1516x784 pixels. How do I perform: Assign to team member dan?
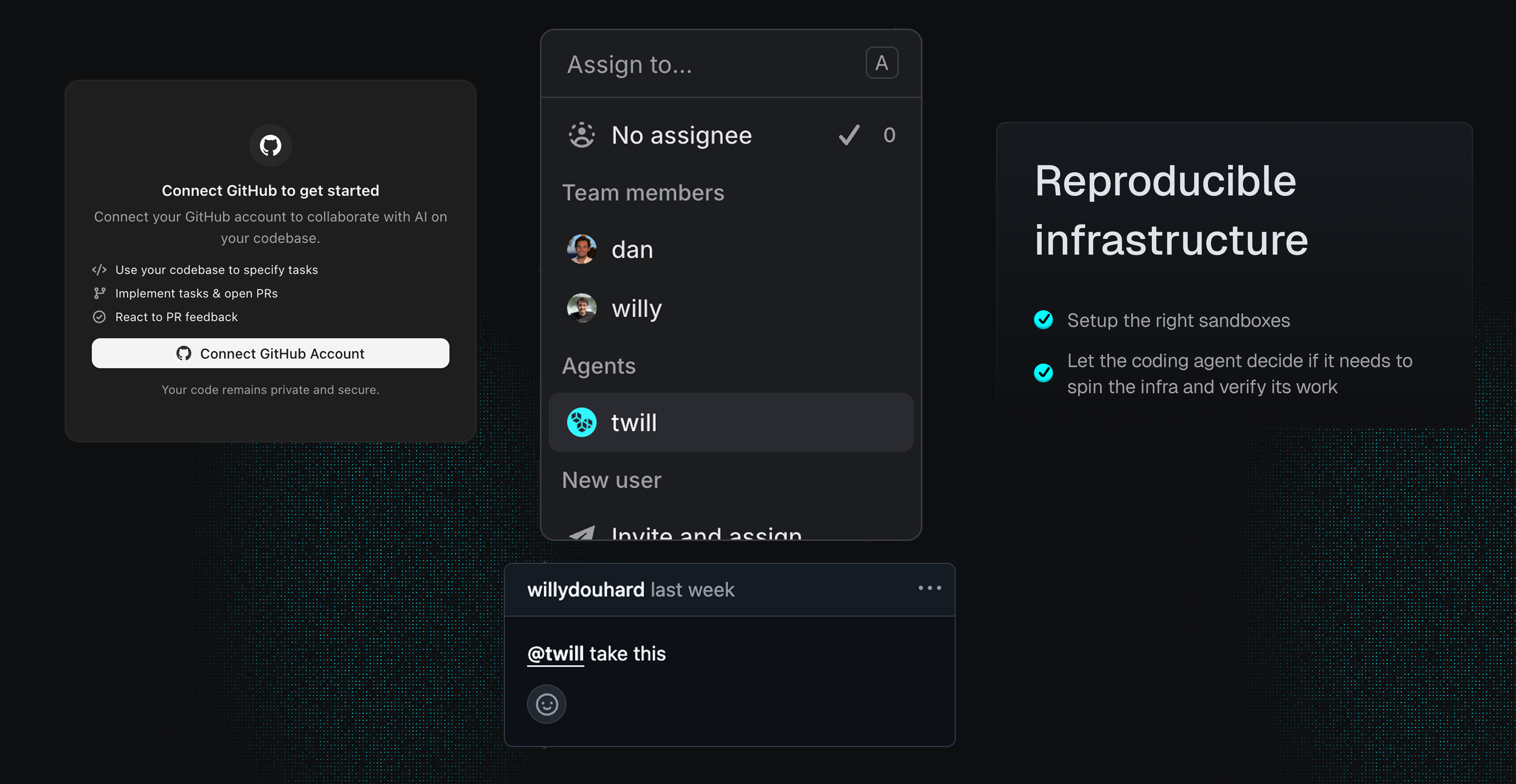tap(632, 250)
